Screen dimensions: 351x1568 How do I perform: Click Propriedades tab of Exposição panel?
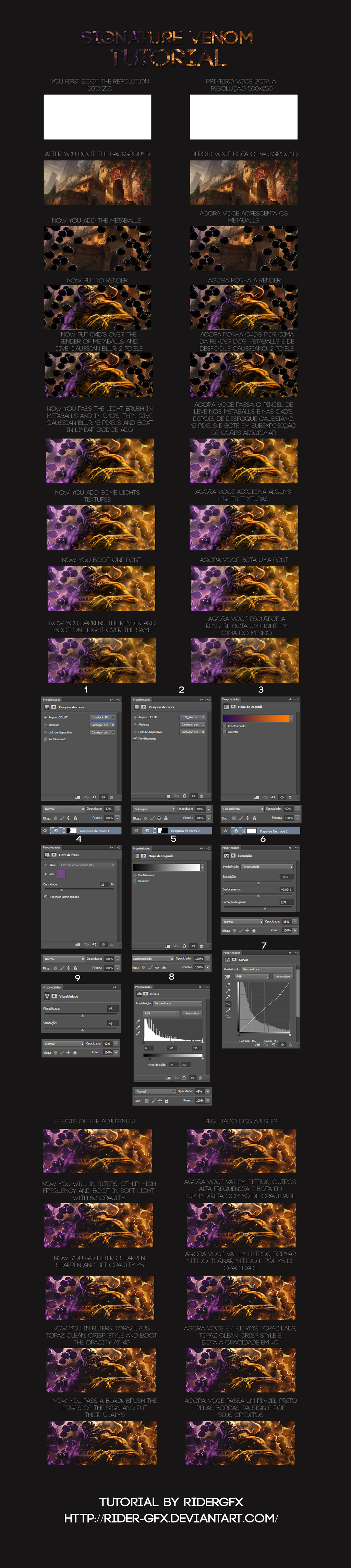click(231, 848)
